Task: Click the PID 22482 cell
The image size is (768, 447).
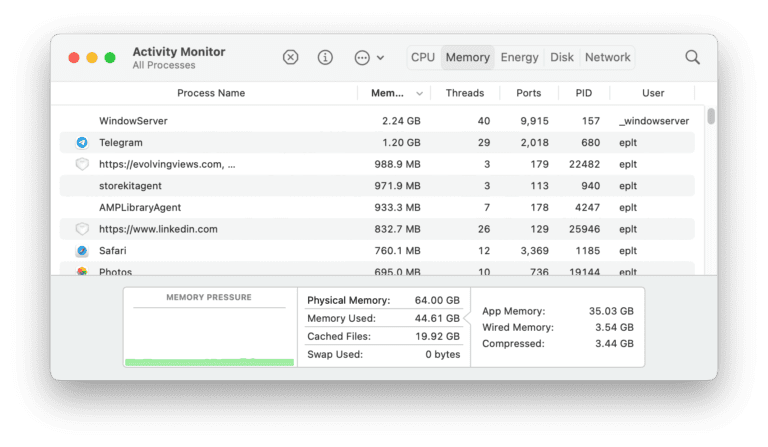Action: tap(584, 164)
